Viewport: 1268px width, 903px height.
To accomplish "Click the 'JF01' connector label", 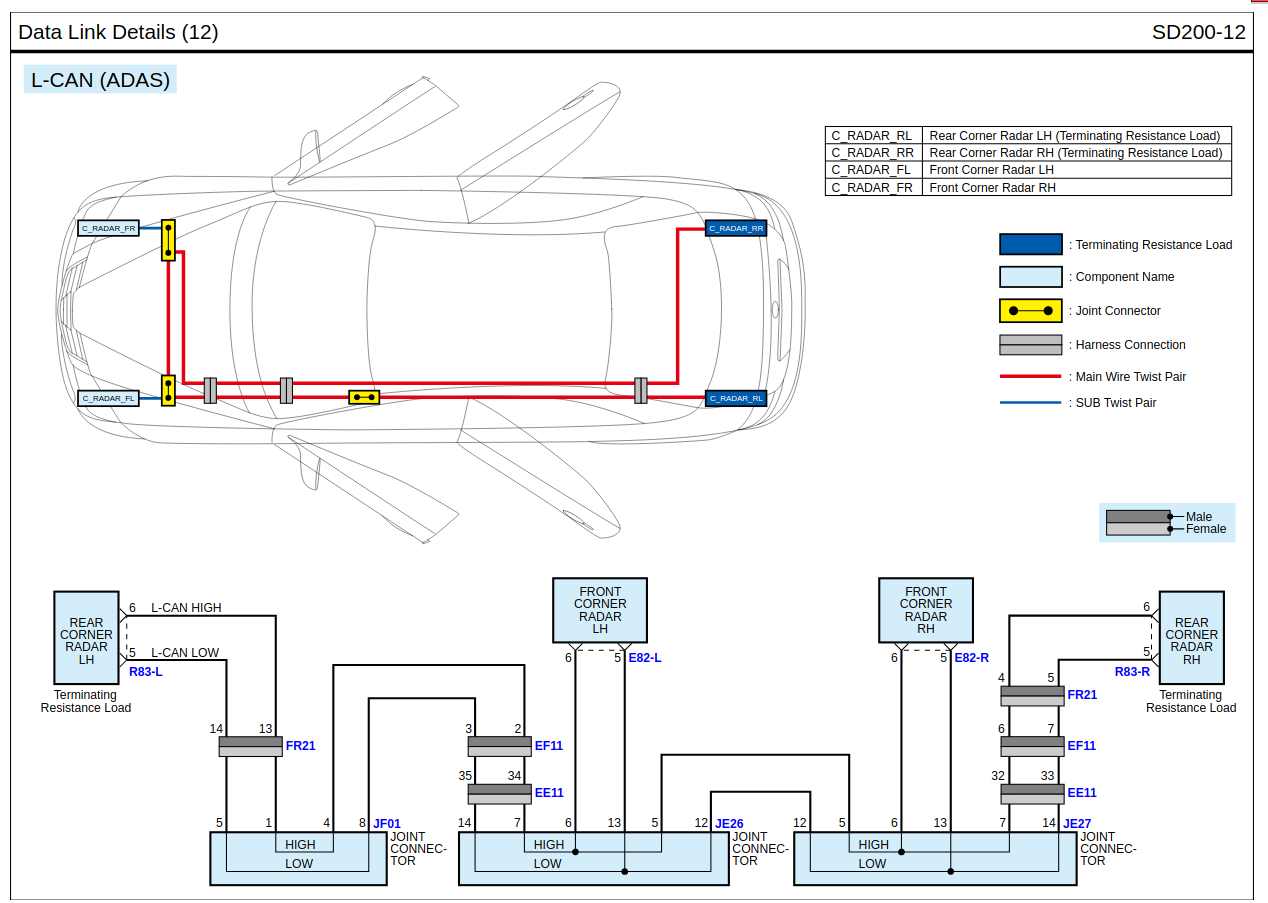I will (387, 824).
